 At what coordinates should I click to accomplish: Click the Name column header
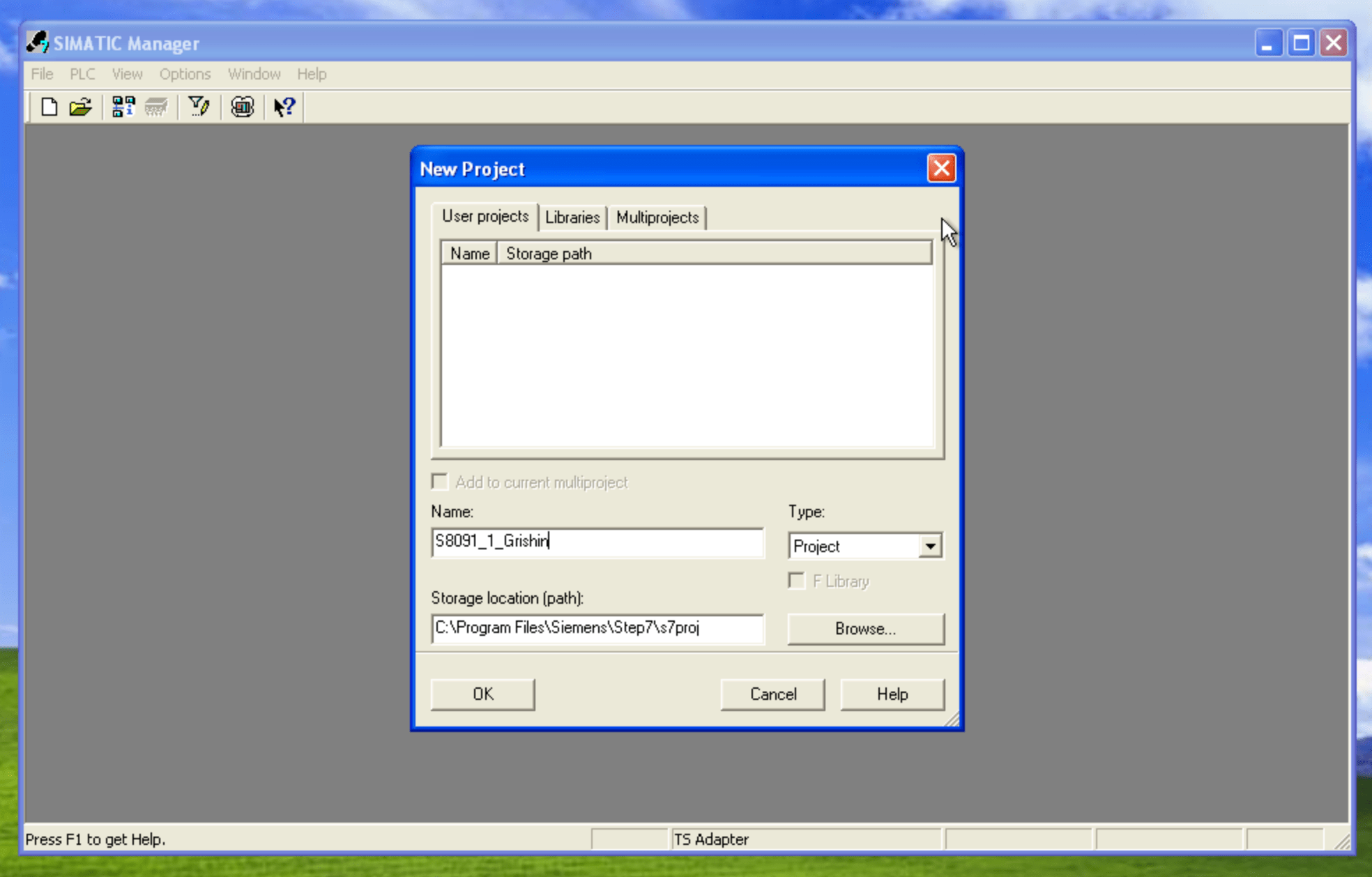[x=469, y=254]
